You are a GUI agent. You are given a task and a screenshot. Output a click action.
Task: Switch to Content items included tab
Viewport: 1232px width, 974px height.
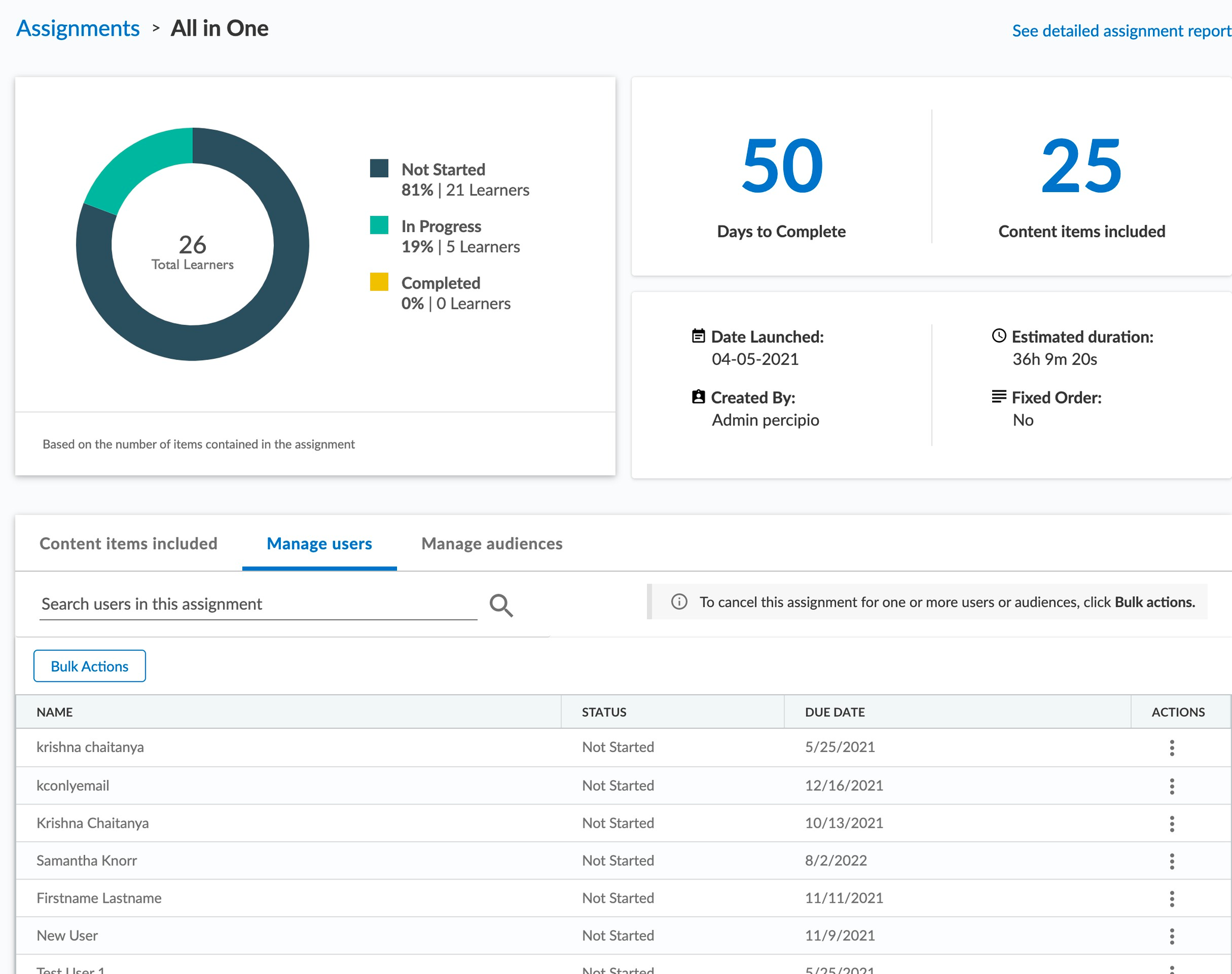click(128, 543)
